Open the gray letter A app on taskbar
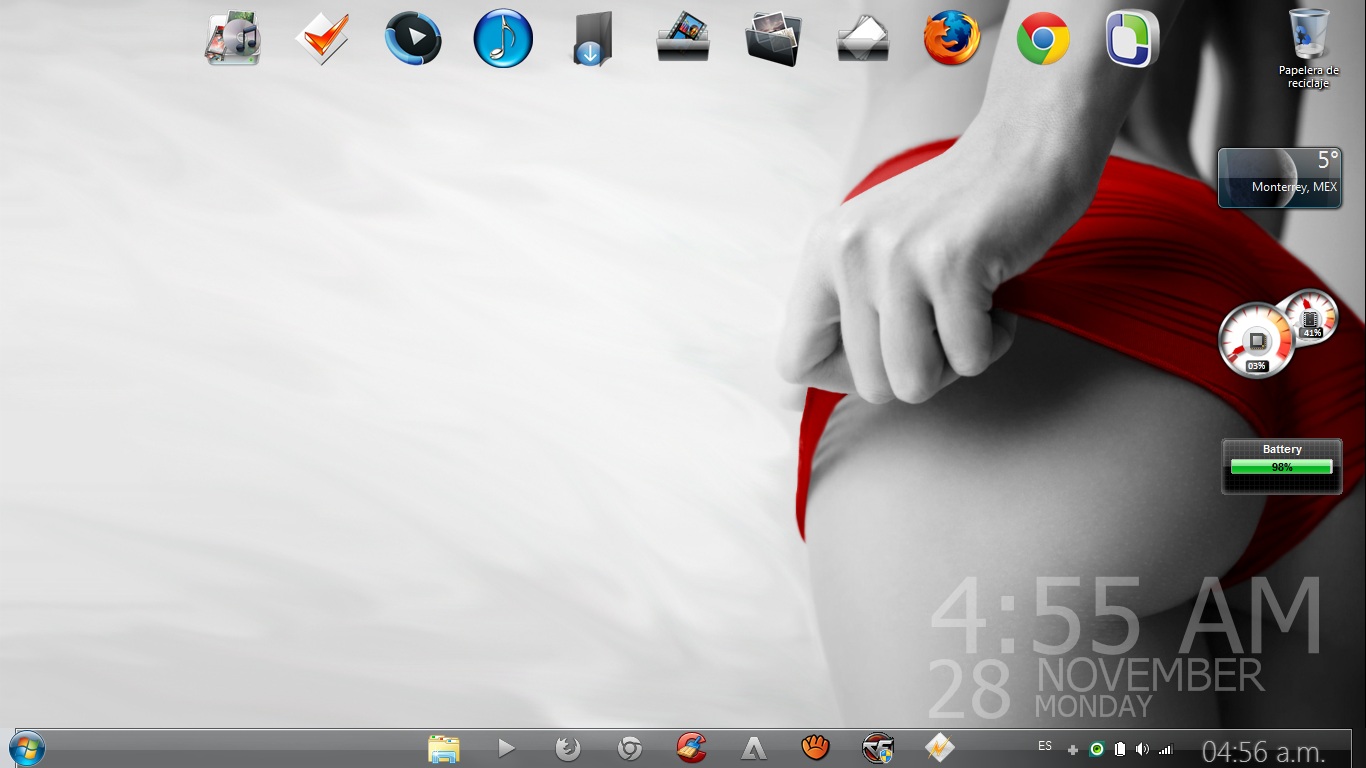 (754, 748)
